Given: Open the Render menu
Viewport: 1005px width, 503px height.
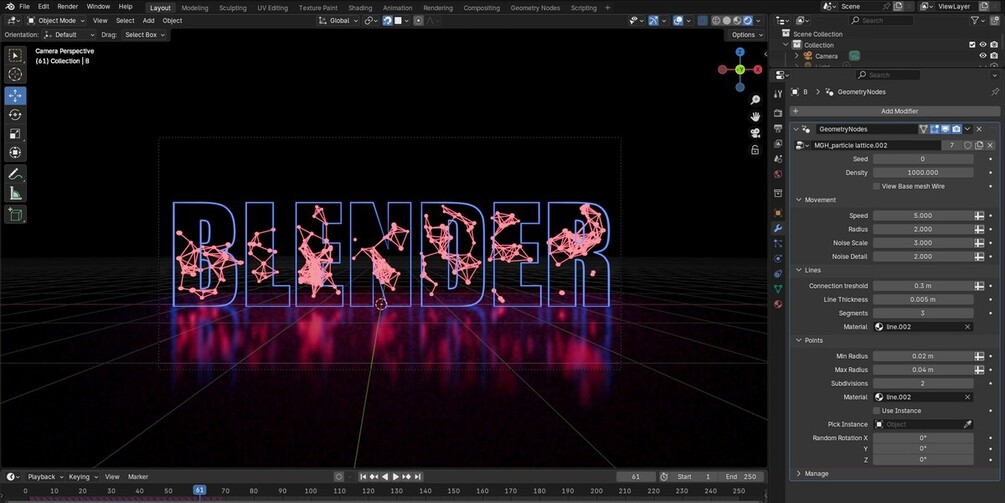Looking at the screenshot, I should pos(67,6).
